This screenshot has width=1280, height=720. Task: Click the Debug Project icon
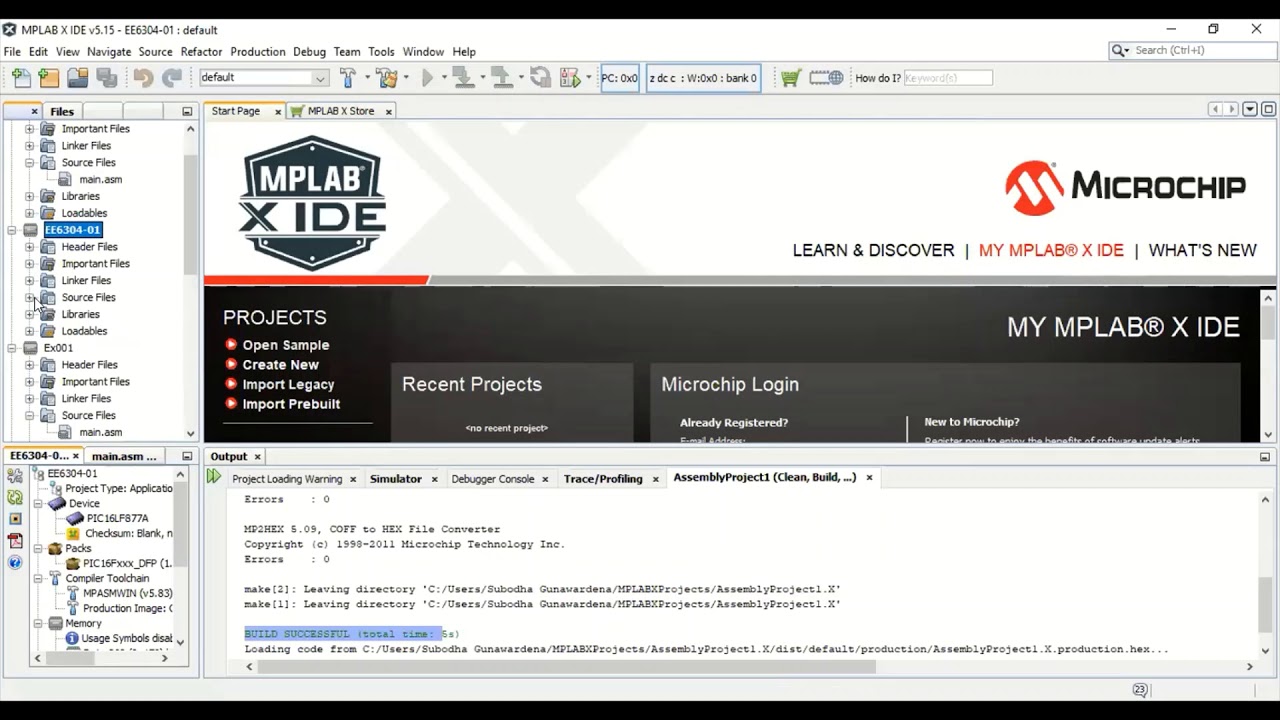click(x=570, y=78)
